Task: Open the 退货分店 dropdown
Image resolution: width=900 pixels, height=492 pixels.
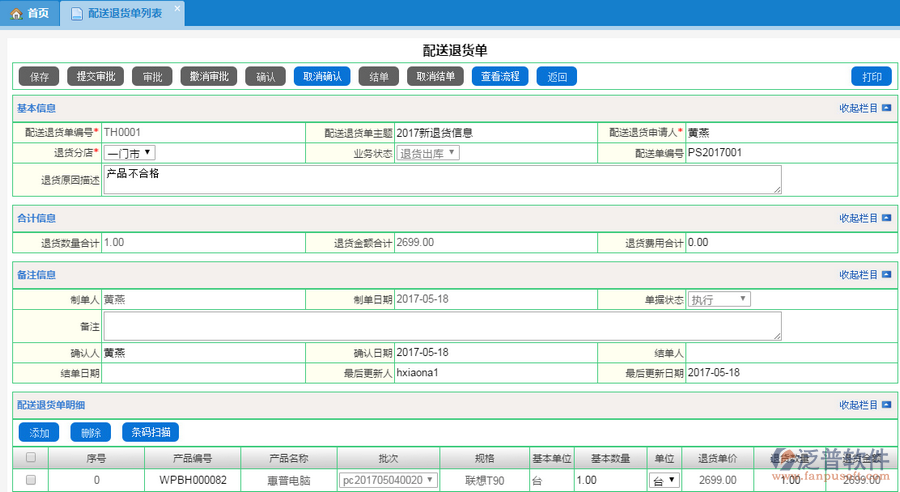Action: click(x=129, y=153)
